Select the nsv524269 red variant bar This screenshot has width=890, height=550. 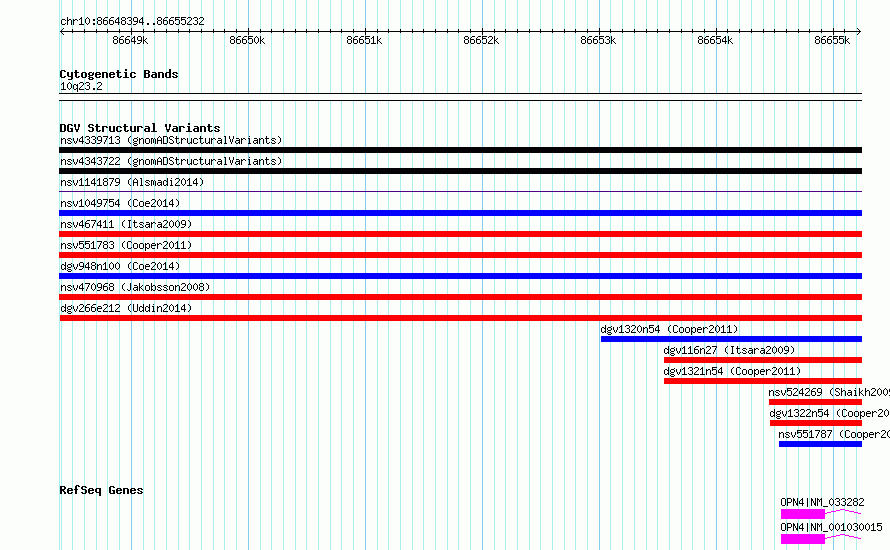(815, 402)
